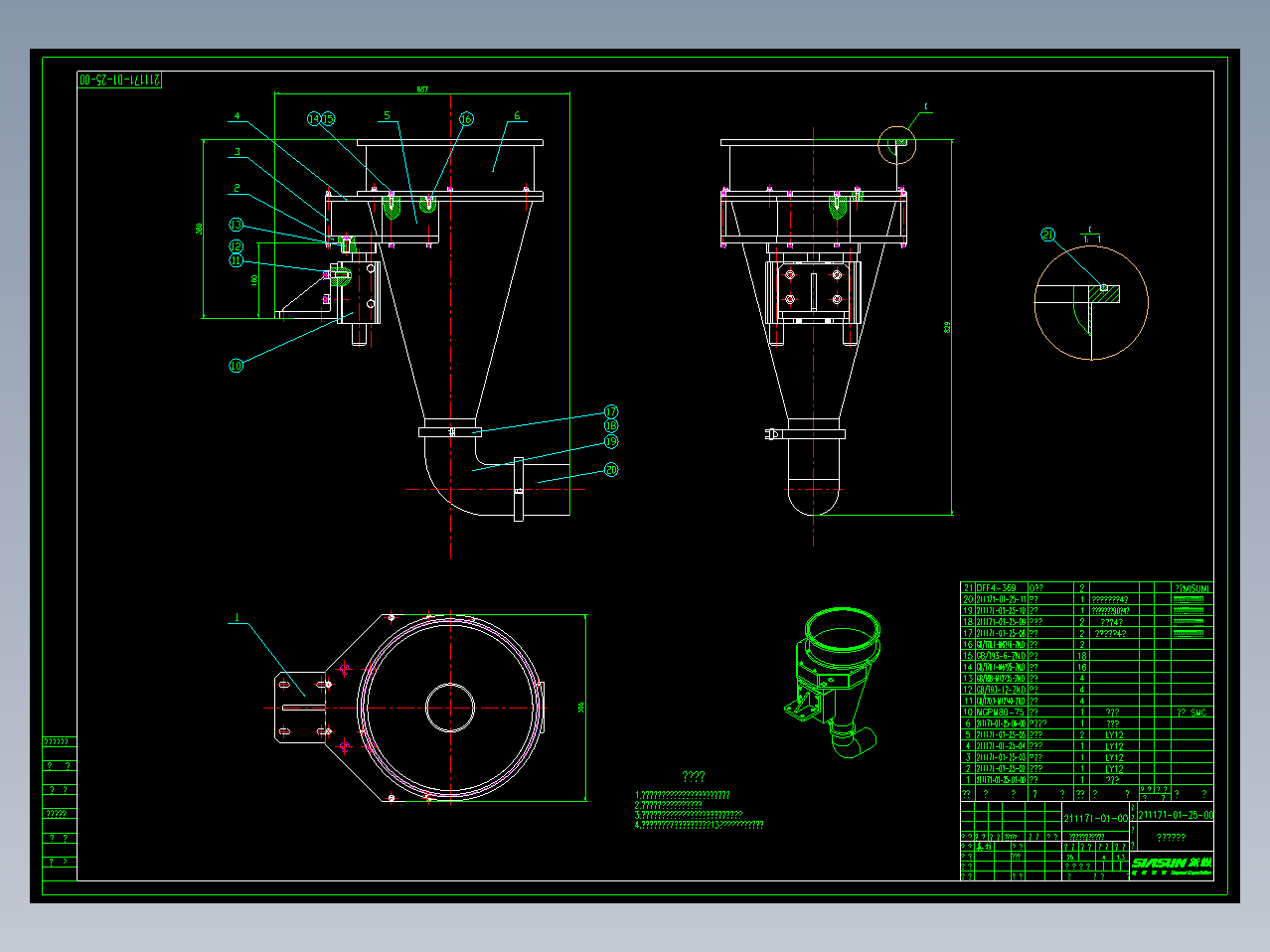Select balloon callout 13 in side view
The image size is (1270, 952).
coord(237,225)
